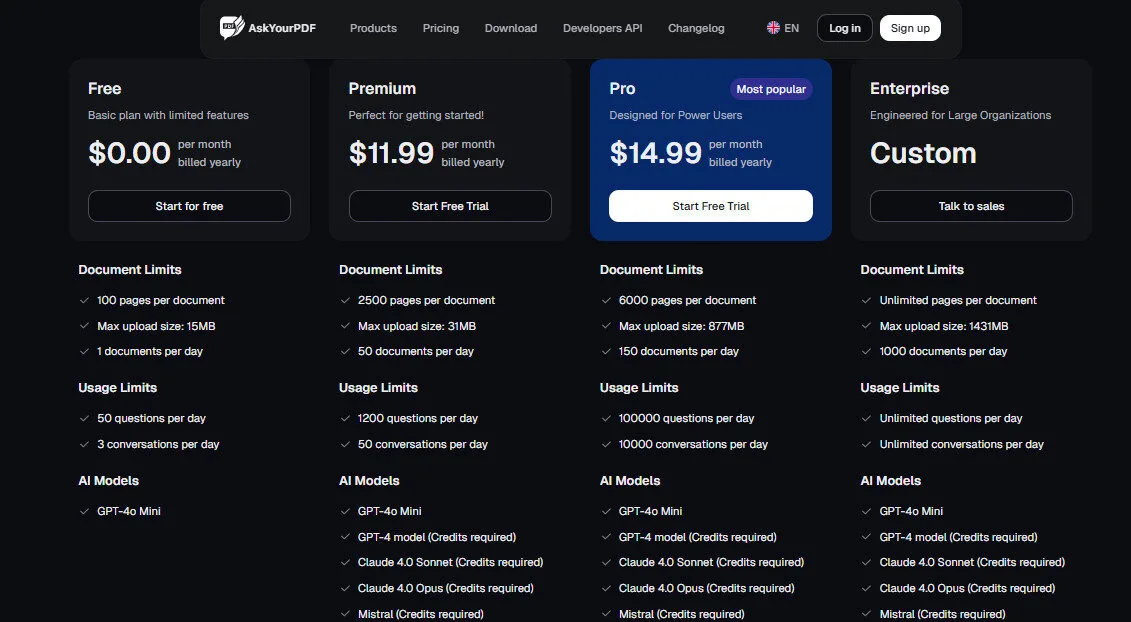
Task: Click the Most popular badge
Action: 771,88
